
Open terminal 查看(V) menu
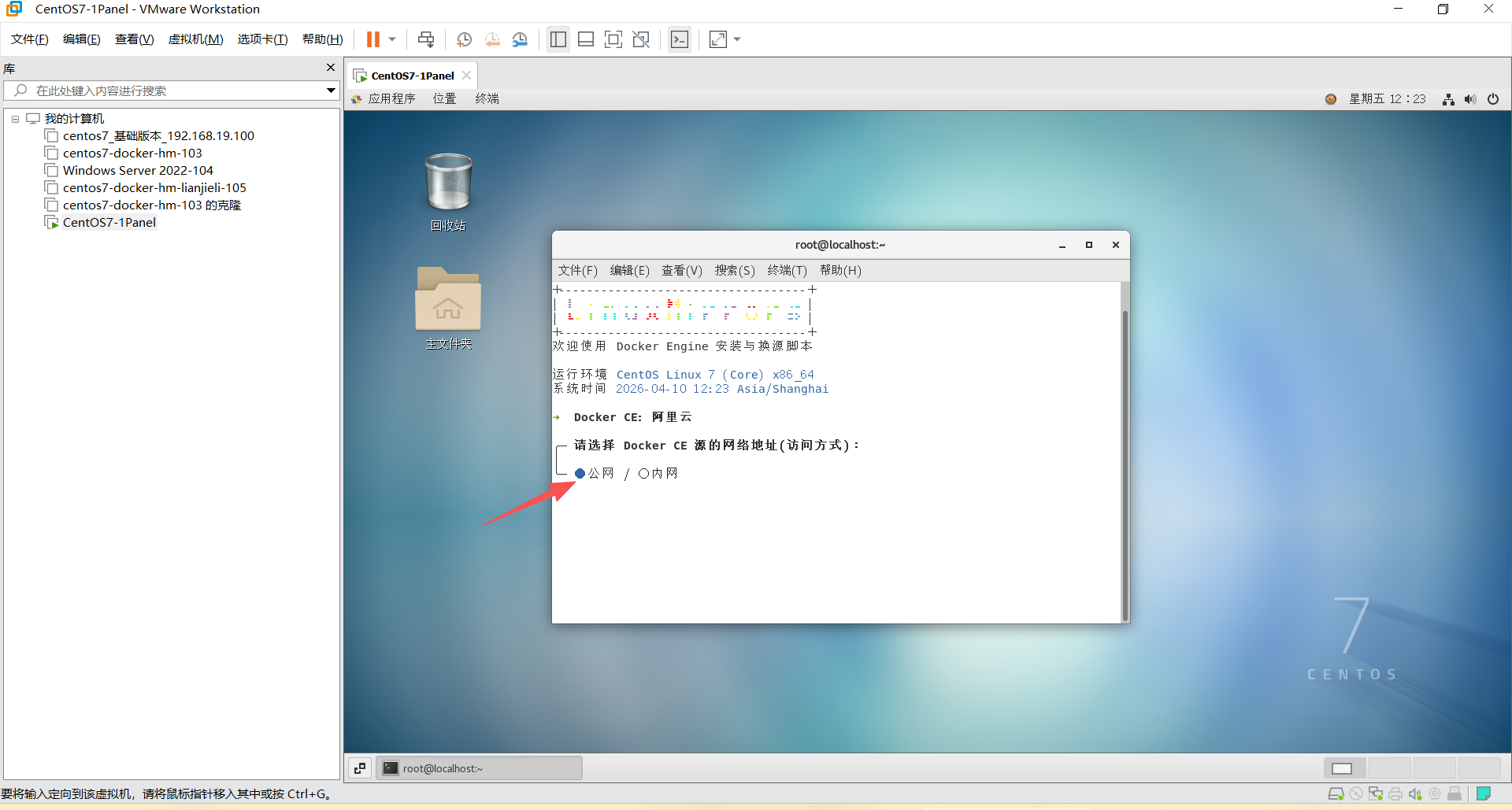click(681, 270)
